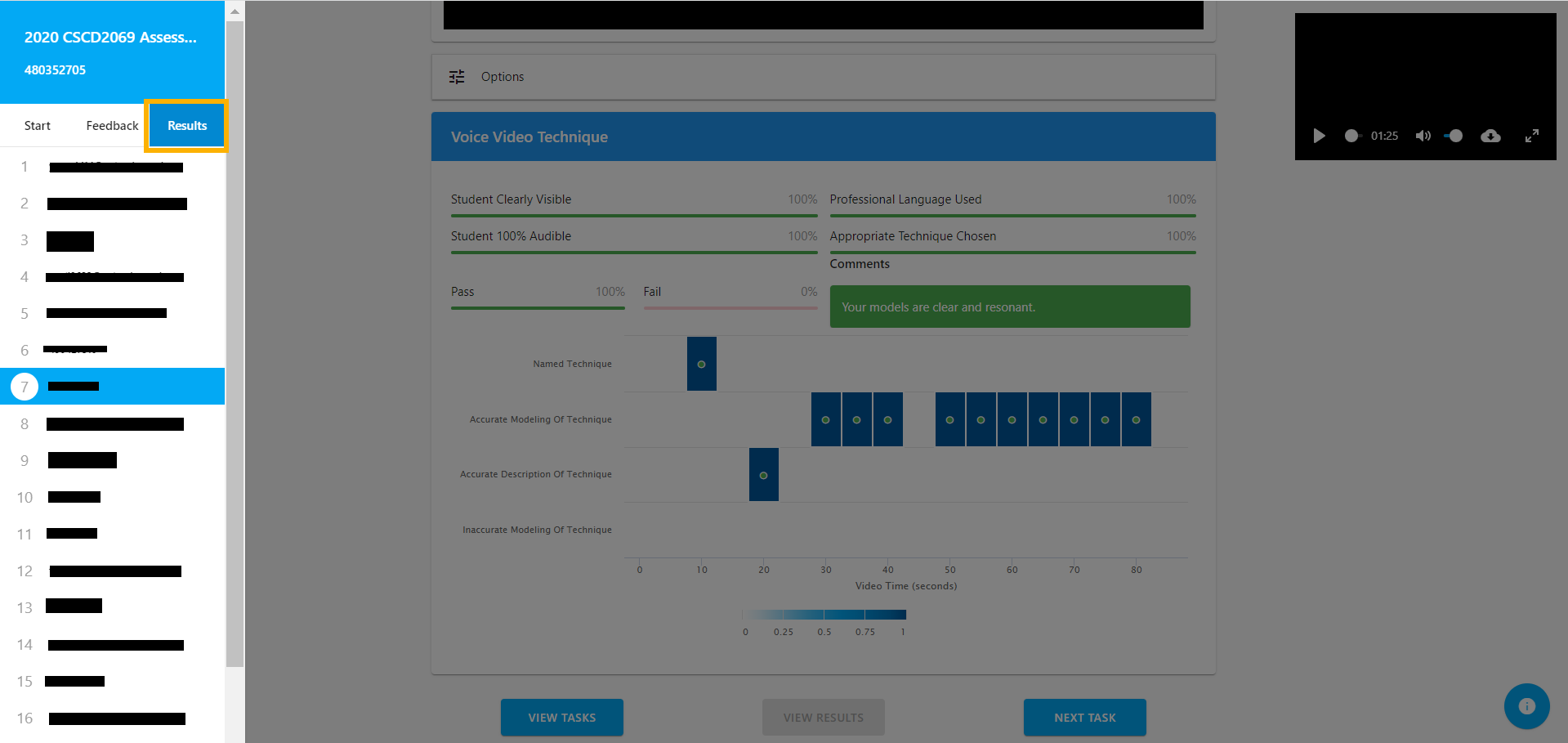Click the Accurate Modeling marker at 40 seconds
This screenshot has height=743, width=1568.
[888, 419]
